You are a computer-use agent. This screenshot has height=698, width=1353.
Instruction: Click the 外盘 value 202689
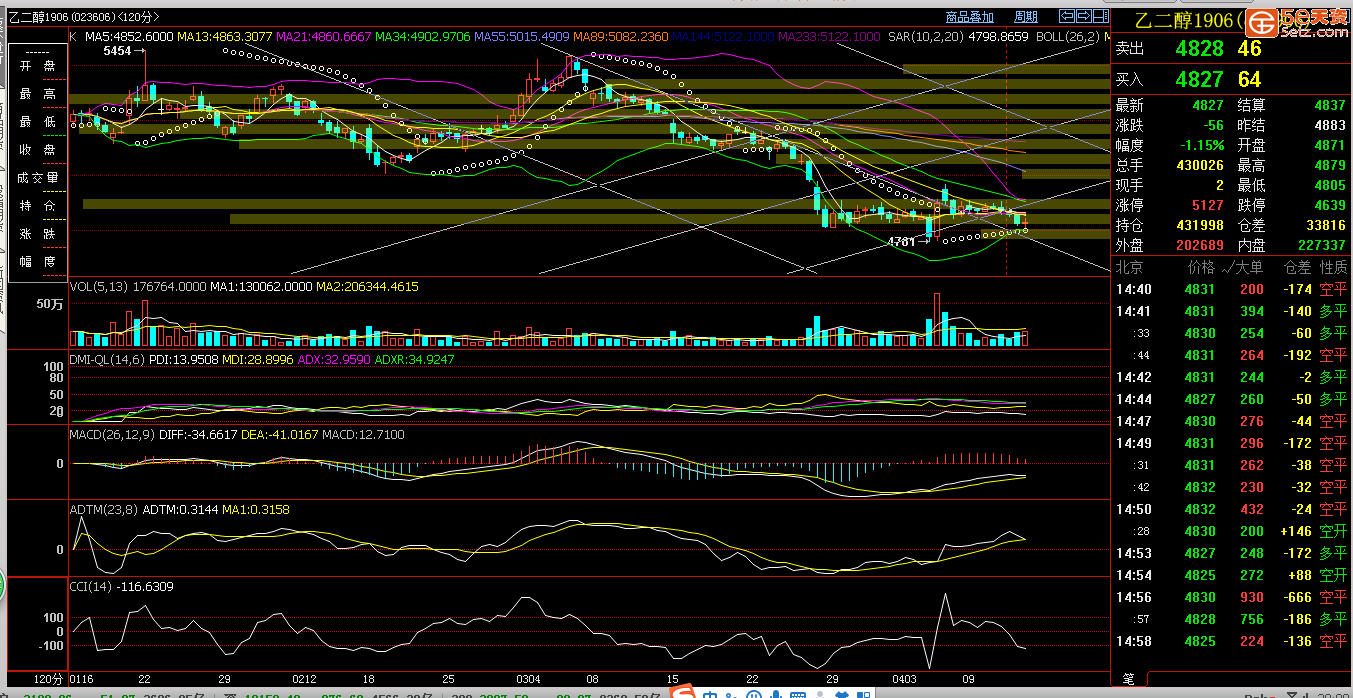tap(1200, 245)
